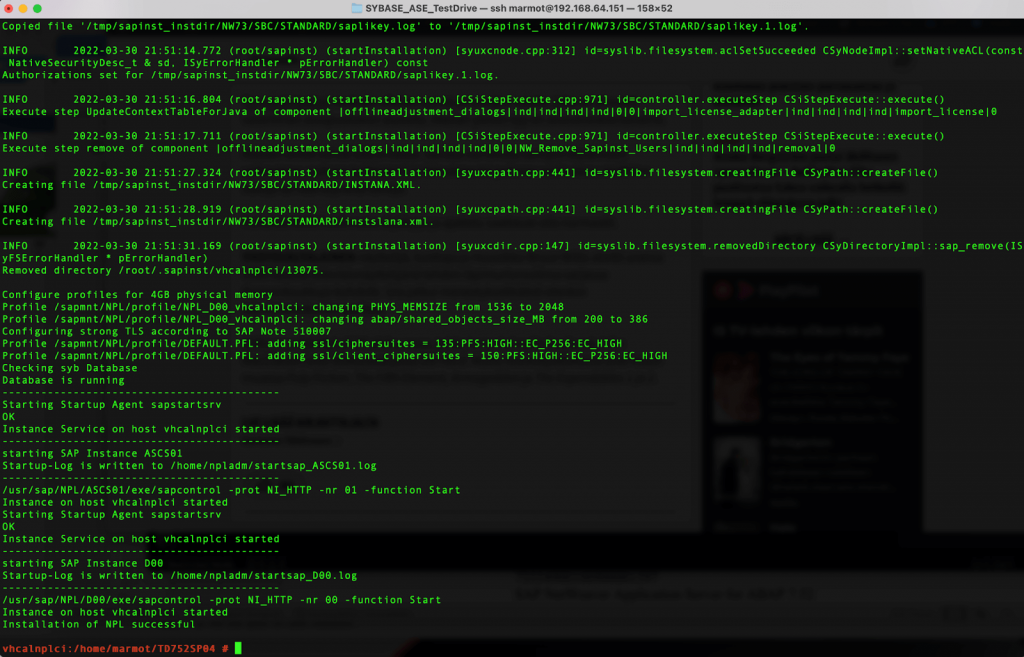Click the ASCS01 sapcontrol '-nr 01 -function Start' line
Viewport: 1024px width, 657px height.
(231, 490)
